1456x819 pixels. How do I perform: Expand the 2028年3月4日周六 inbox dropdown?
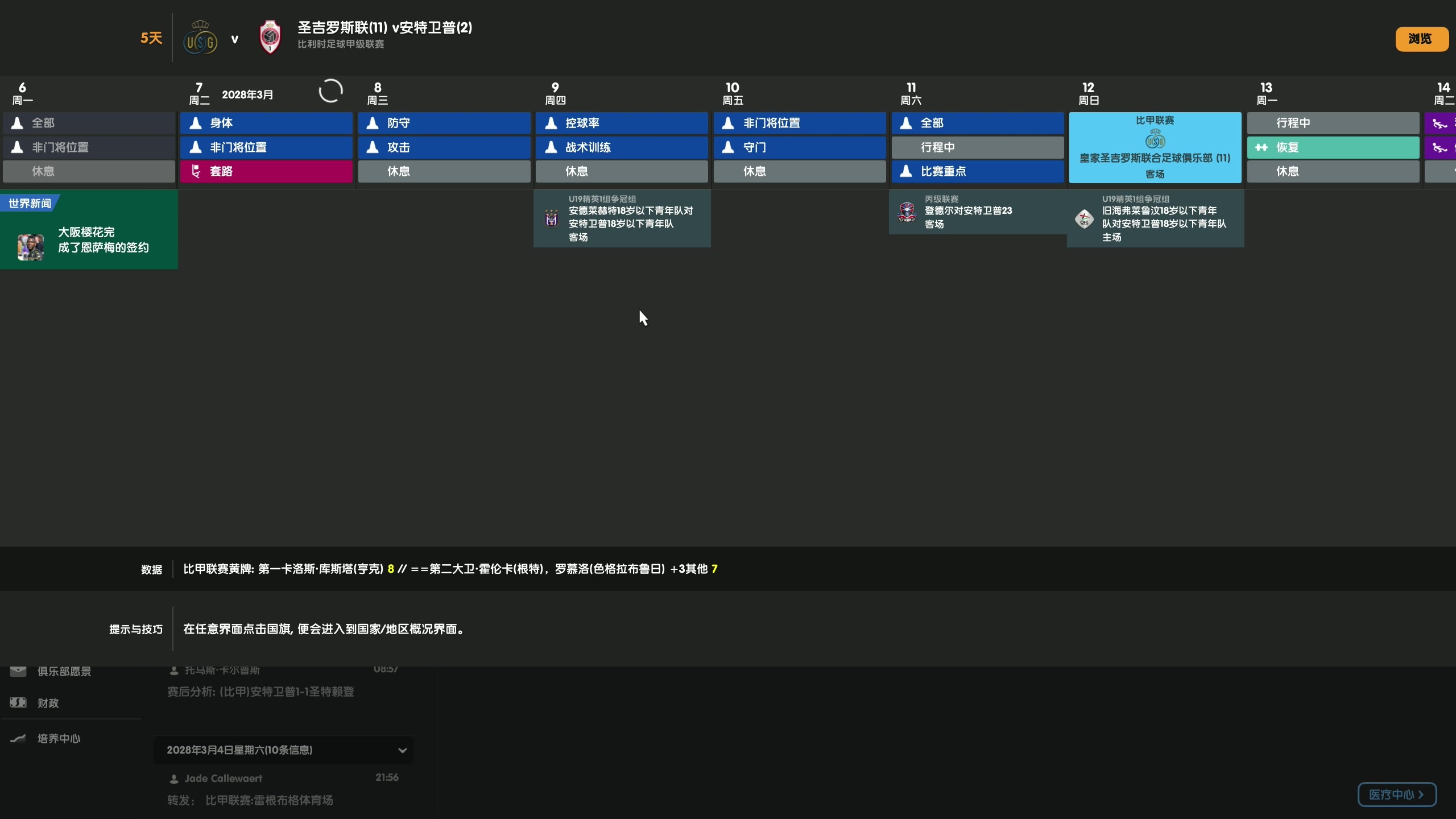(x=402, y=750)
